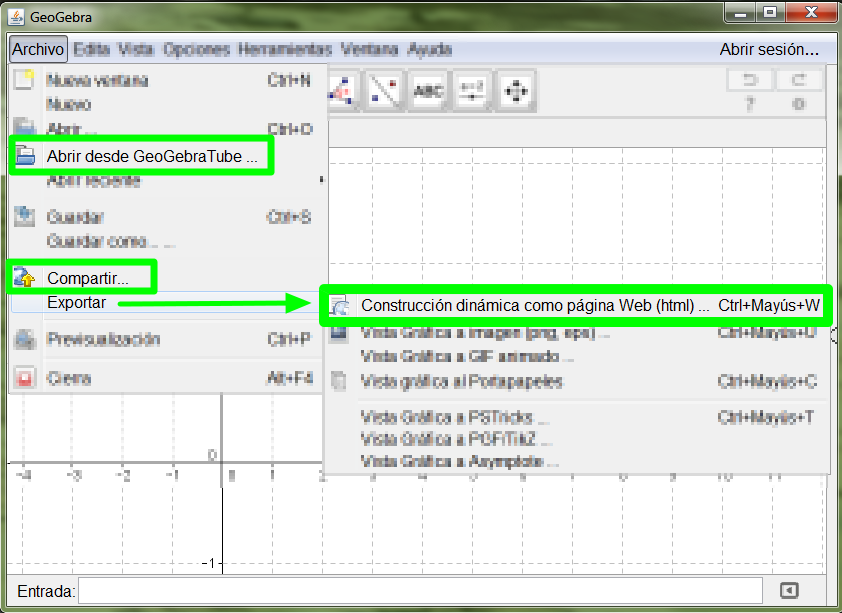Choose the Abrir... entry with Ctrl+O shortcut
Screen dimensions: 842x613
[168, 128]
